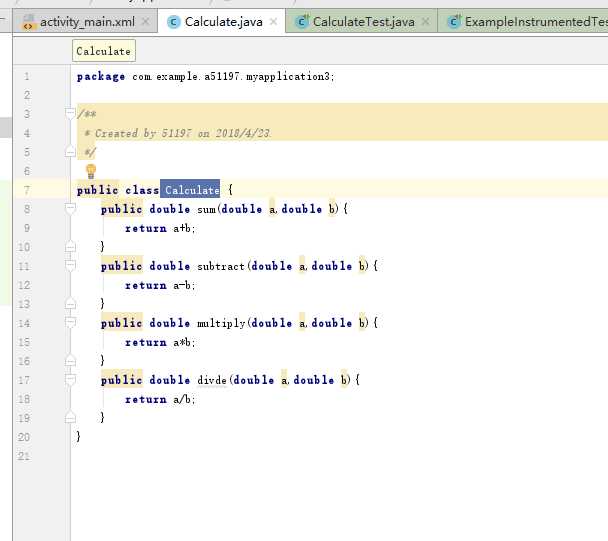Click the class icon on Calculate.java tab
Image resolution: width=608 pixels, height=541 pixels.
174,22
